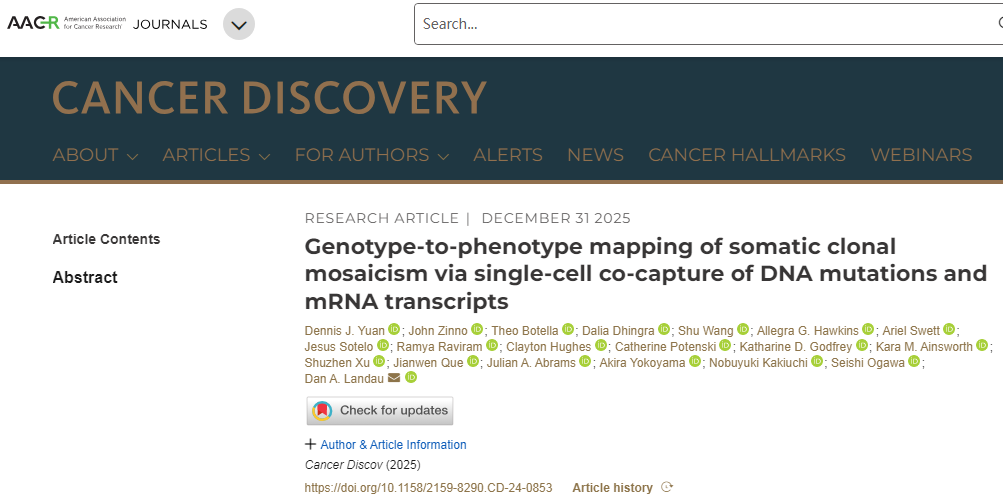Expand the Journals dropdown chevron button
Viewport: 1003px width, 501px height.
point(238,24)
